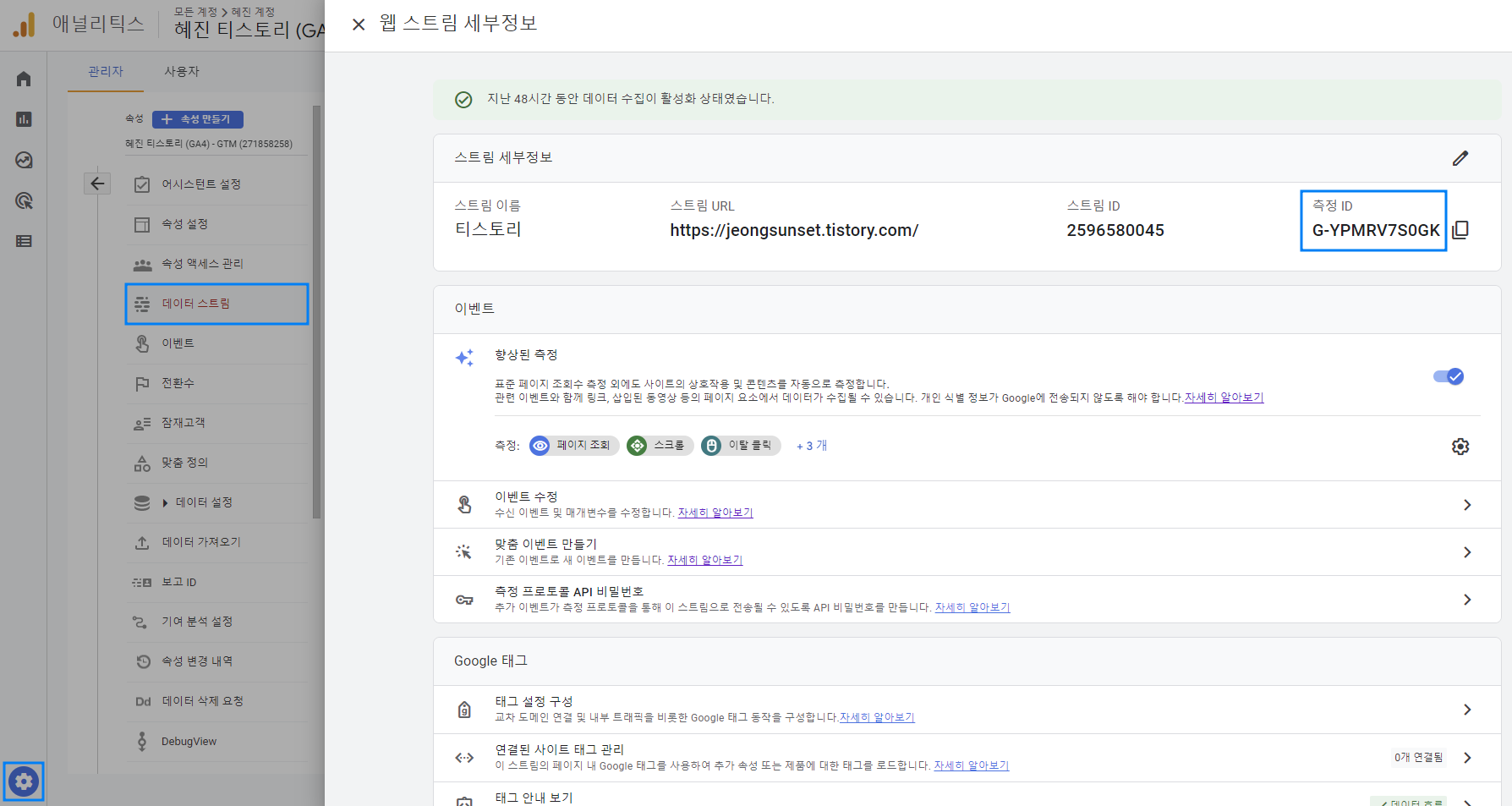Select 데이터 스트림 menu item

(x=217, y=304)
